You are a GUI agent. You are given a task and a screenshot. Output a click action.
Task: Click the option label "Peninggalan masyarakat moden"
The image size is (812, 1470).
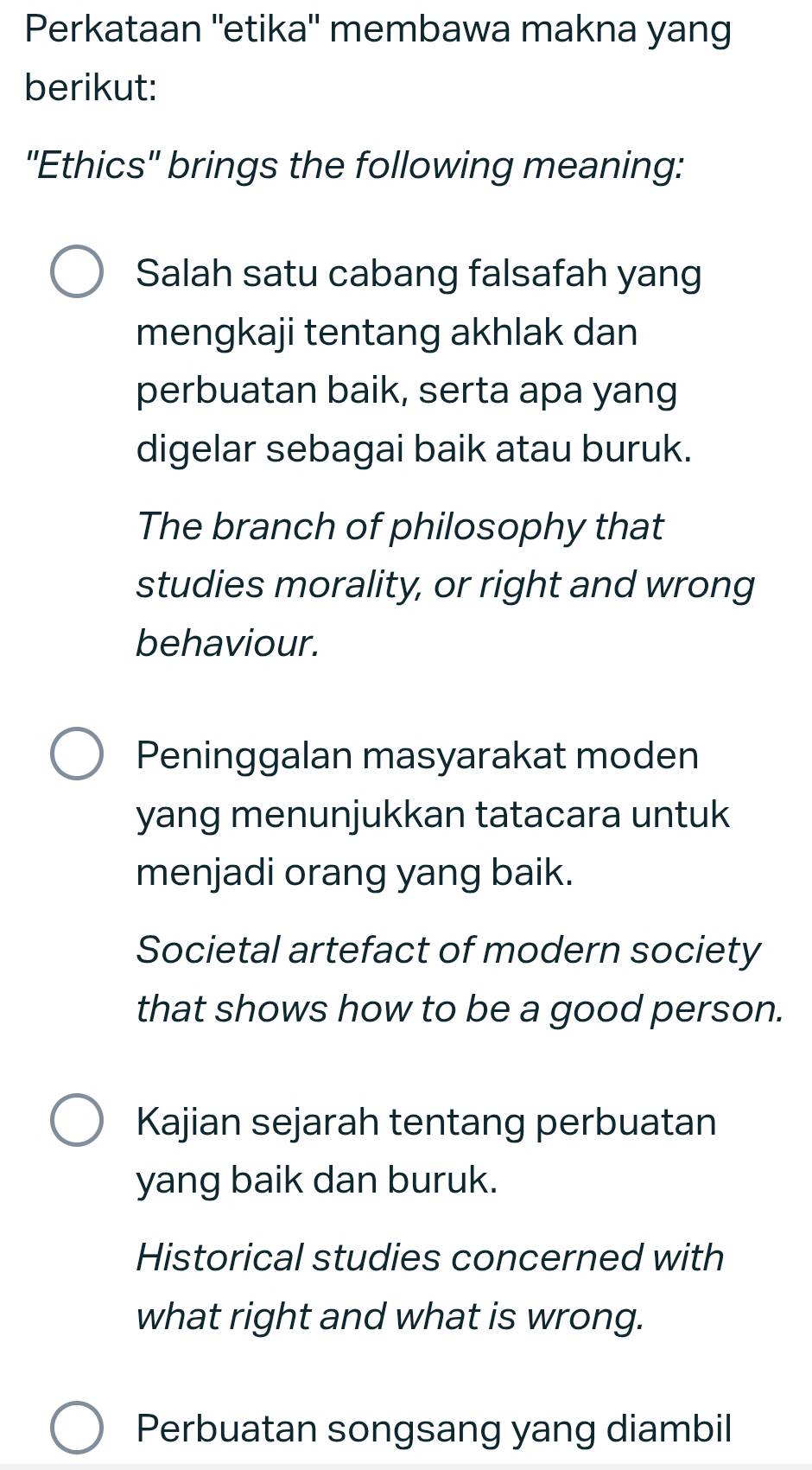coord(417,756)
